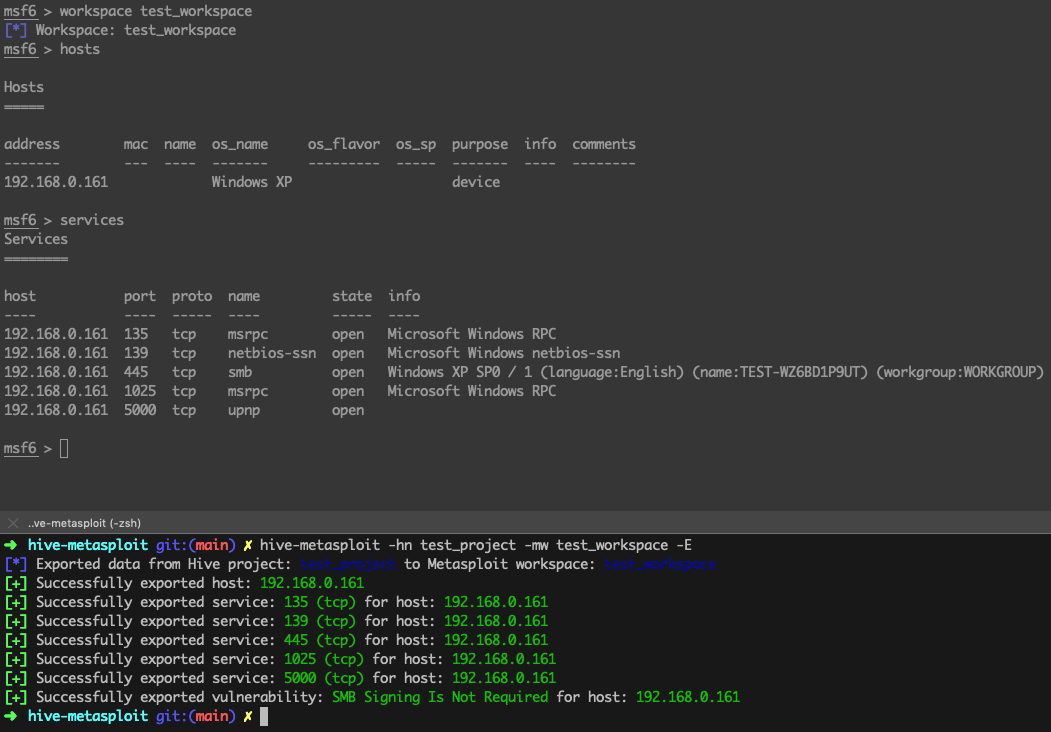Click the 'Services' table heading
The image size is (1051, 732).
click(x=36, y=239)
